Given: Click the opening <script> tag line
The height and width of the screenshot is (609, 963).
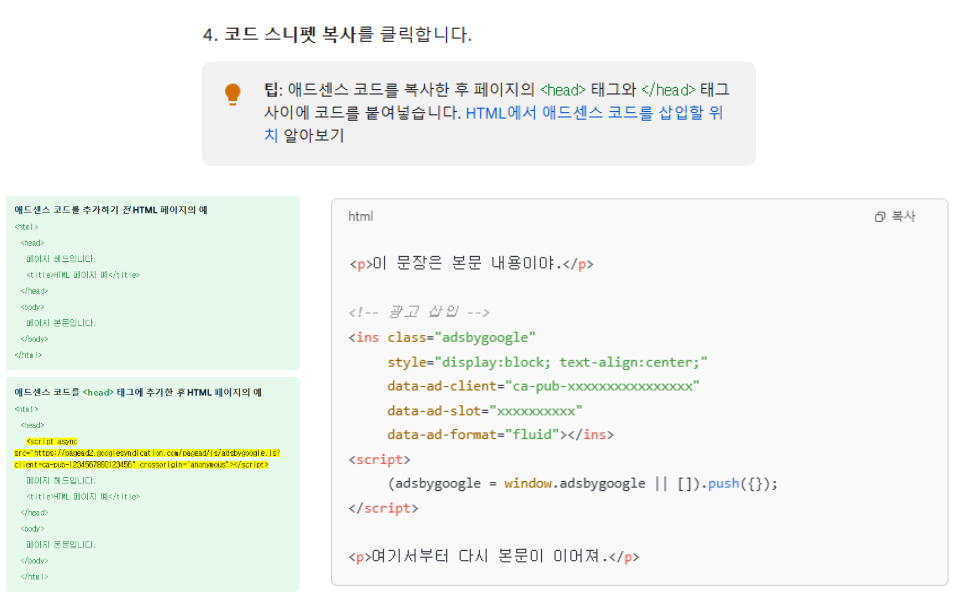Looking at the screenshot, I should [380, 459].
